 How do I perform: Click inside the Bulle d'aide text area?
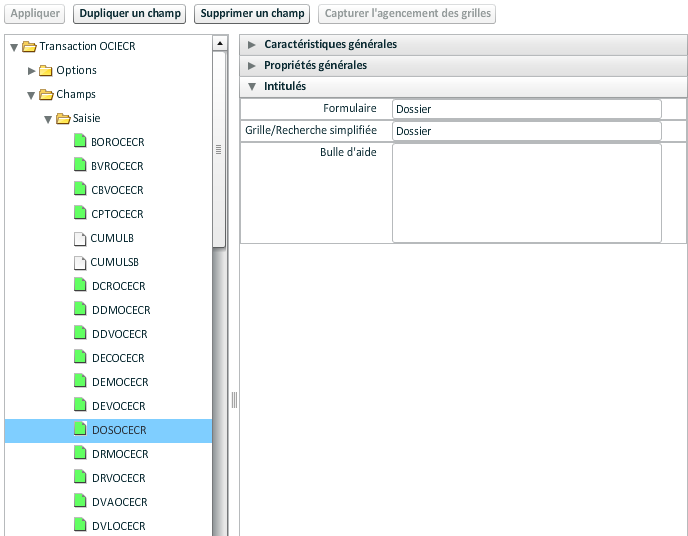(526, 193)
